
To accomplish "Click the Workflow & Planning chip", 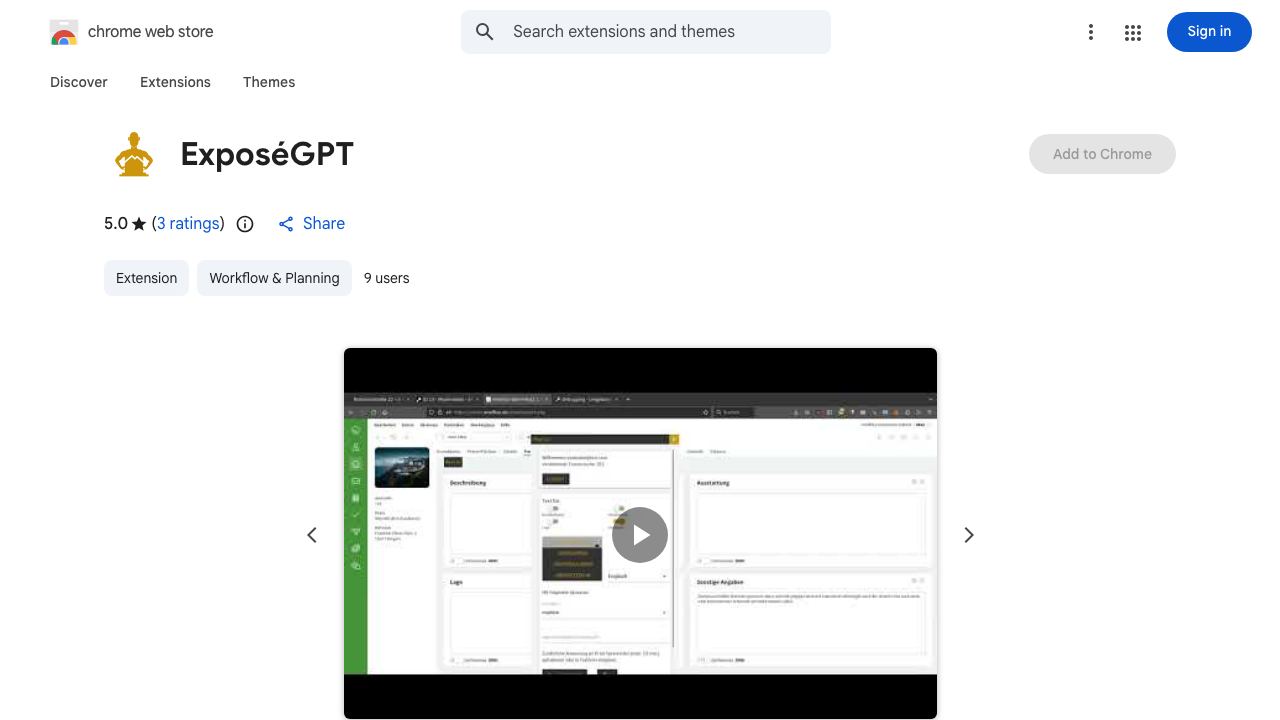I will click(x=274, y=278).
